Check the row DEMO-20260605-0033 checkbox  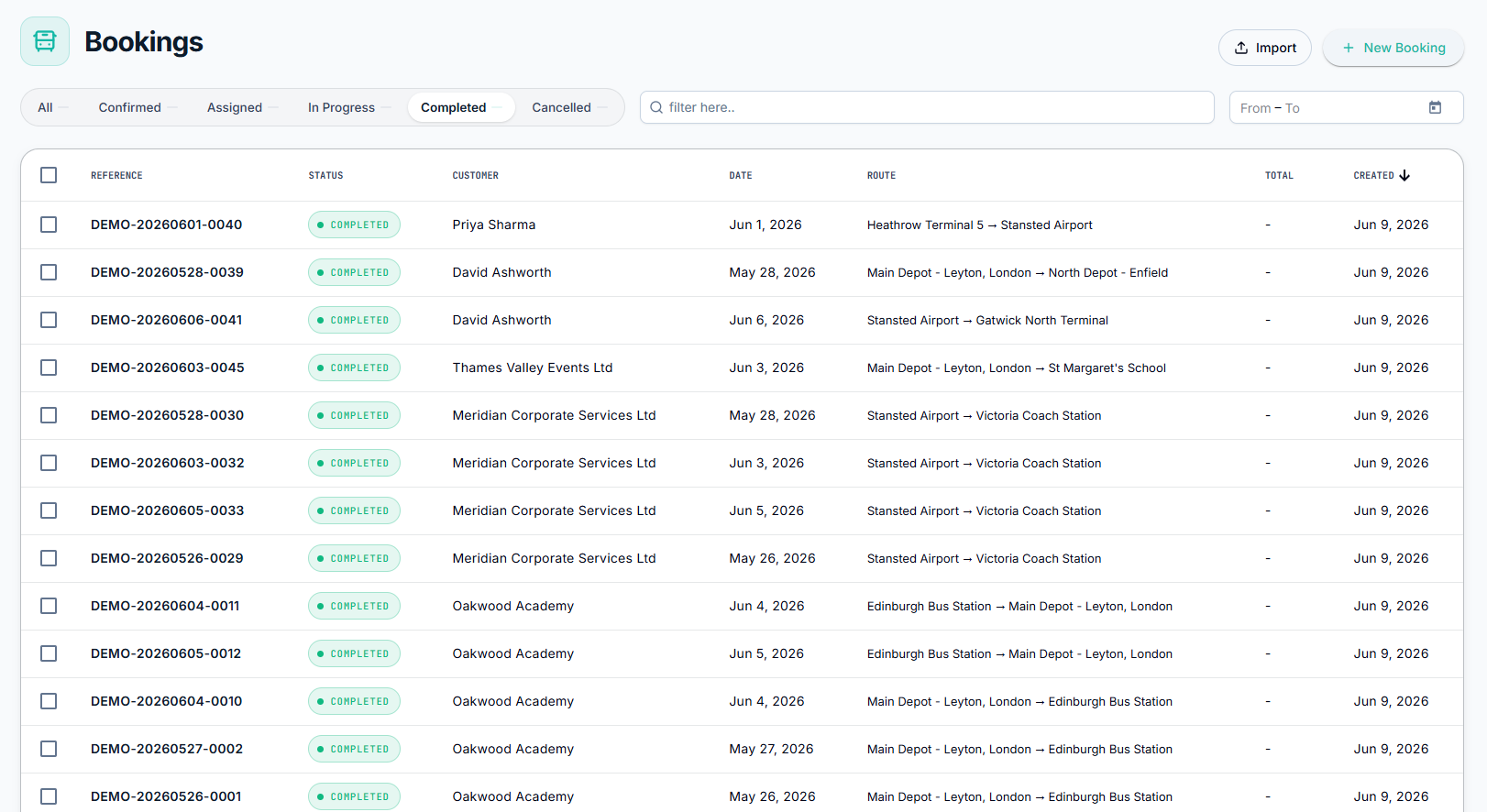click(x=49, y=510)
